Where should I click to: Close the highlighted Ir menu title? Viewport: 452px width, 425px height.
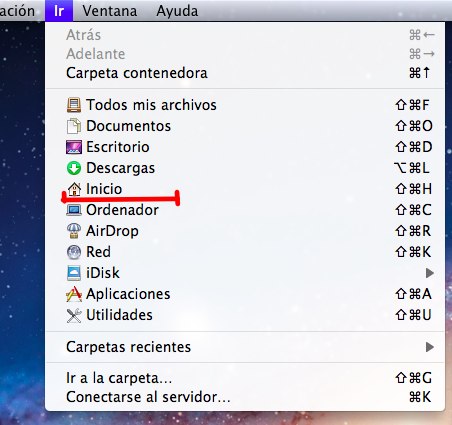pos(59,11)
